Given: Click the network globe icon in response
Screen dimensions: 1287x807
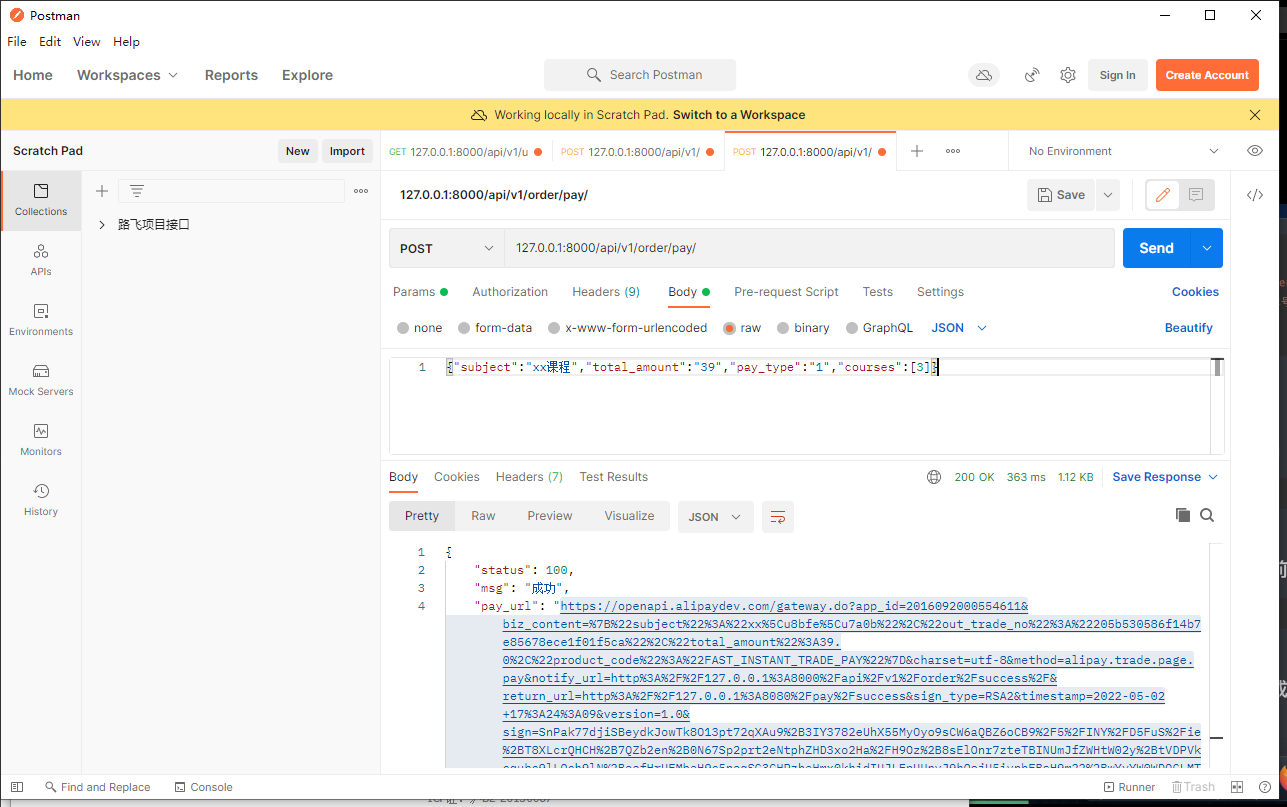Looking at the screenshot, I should pos(934,477).
